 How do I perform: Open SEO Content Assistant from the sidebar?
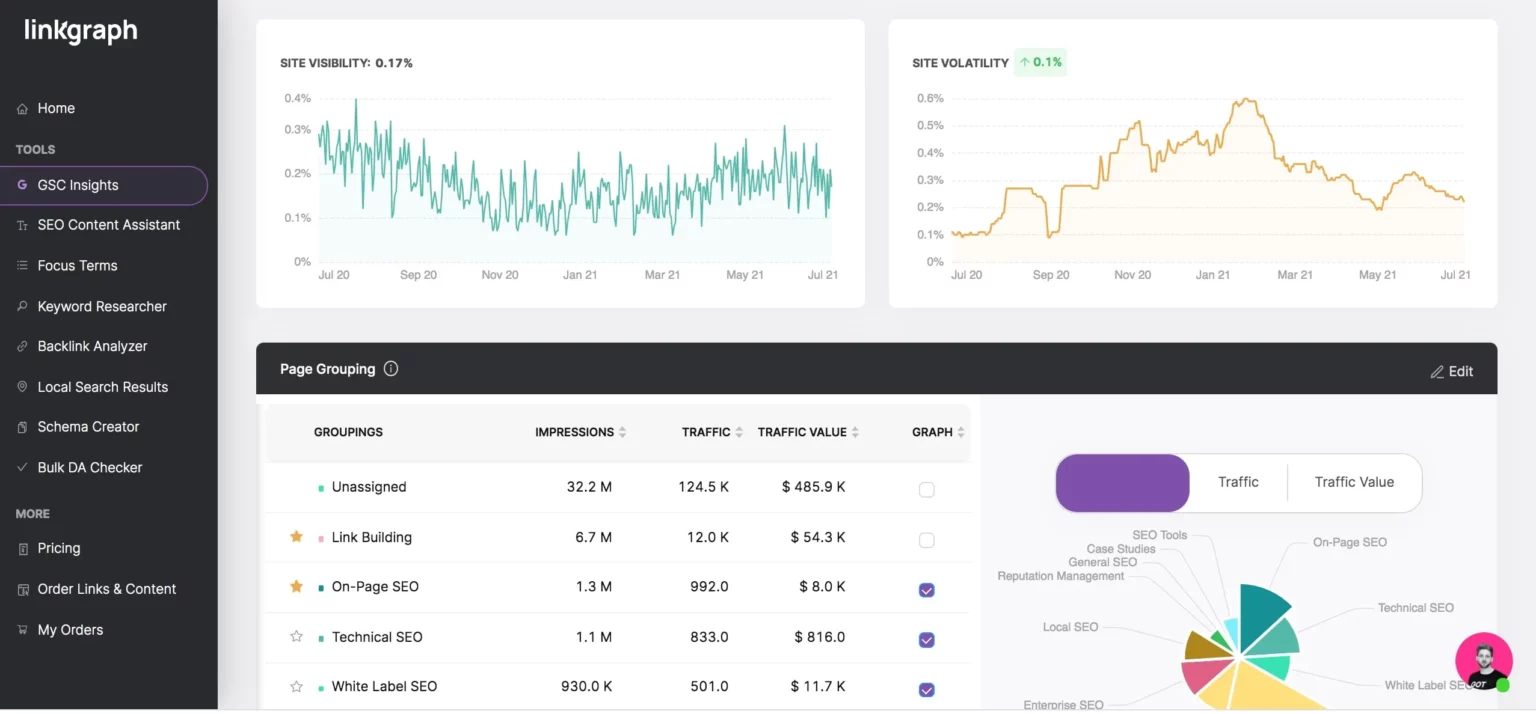tap(21, 224)
